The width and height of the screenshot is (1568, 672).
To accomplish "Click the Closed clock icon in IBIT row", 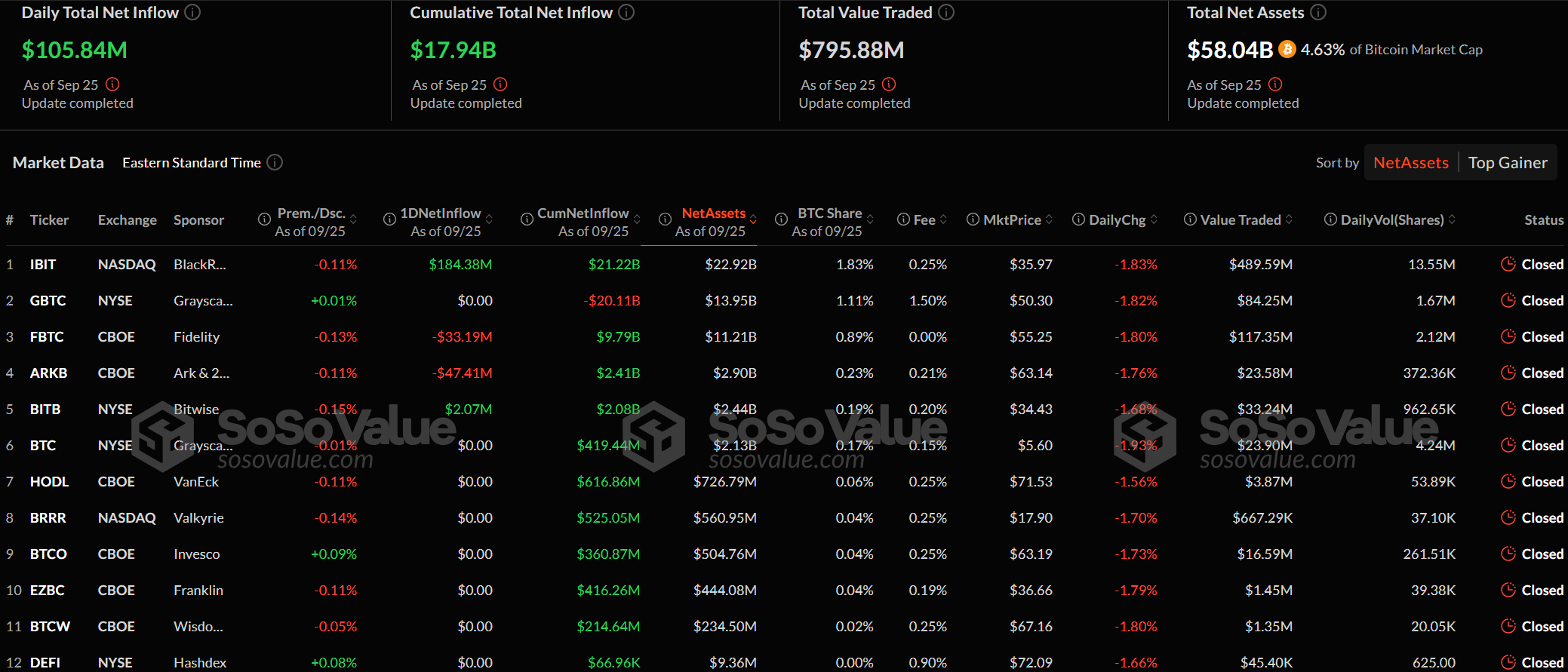I will click(x=1508, y=264).
